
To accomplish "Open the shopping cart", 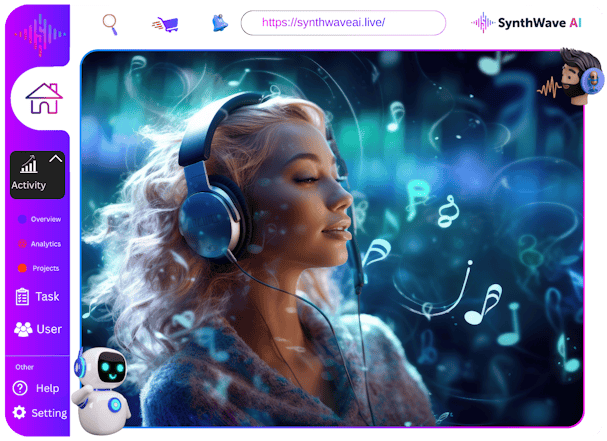I will click(164, 23).
